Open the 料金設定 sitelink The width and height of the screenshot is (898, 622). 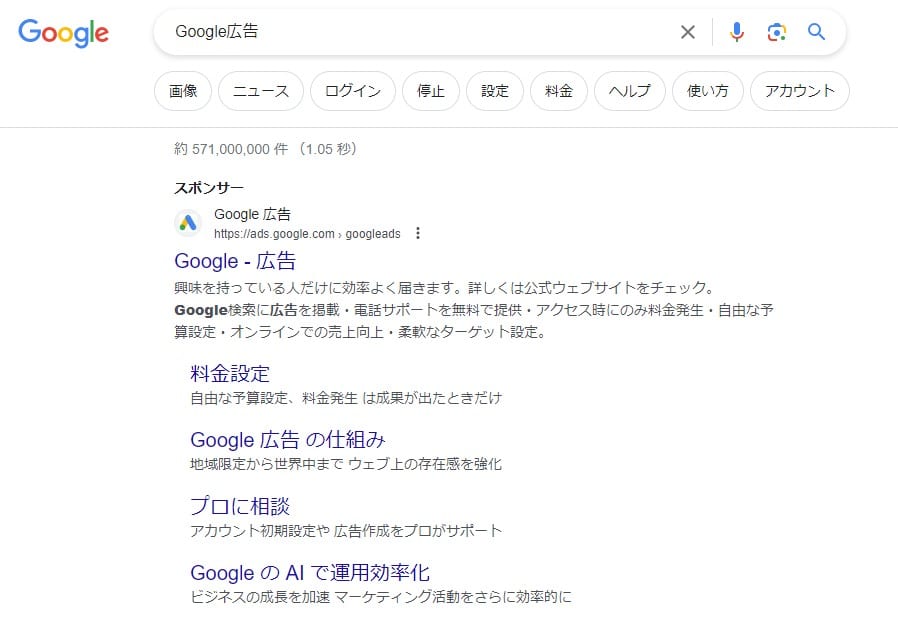point(230,373)
